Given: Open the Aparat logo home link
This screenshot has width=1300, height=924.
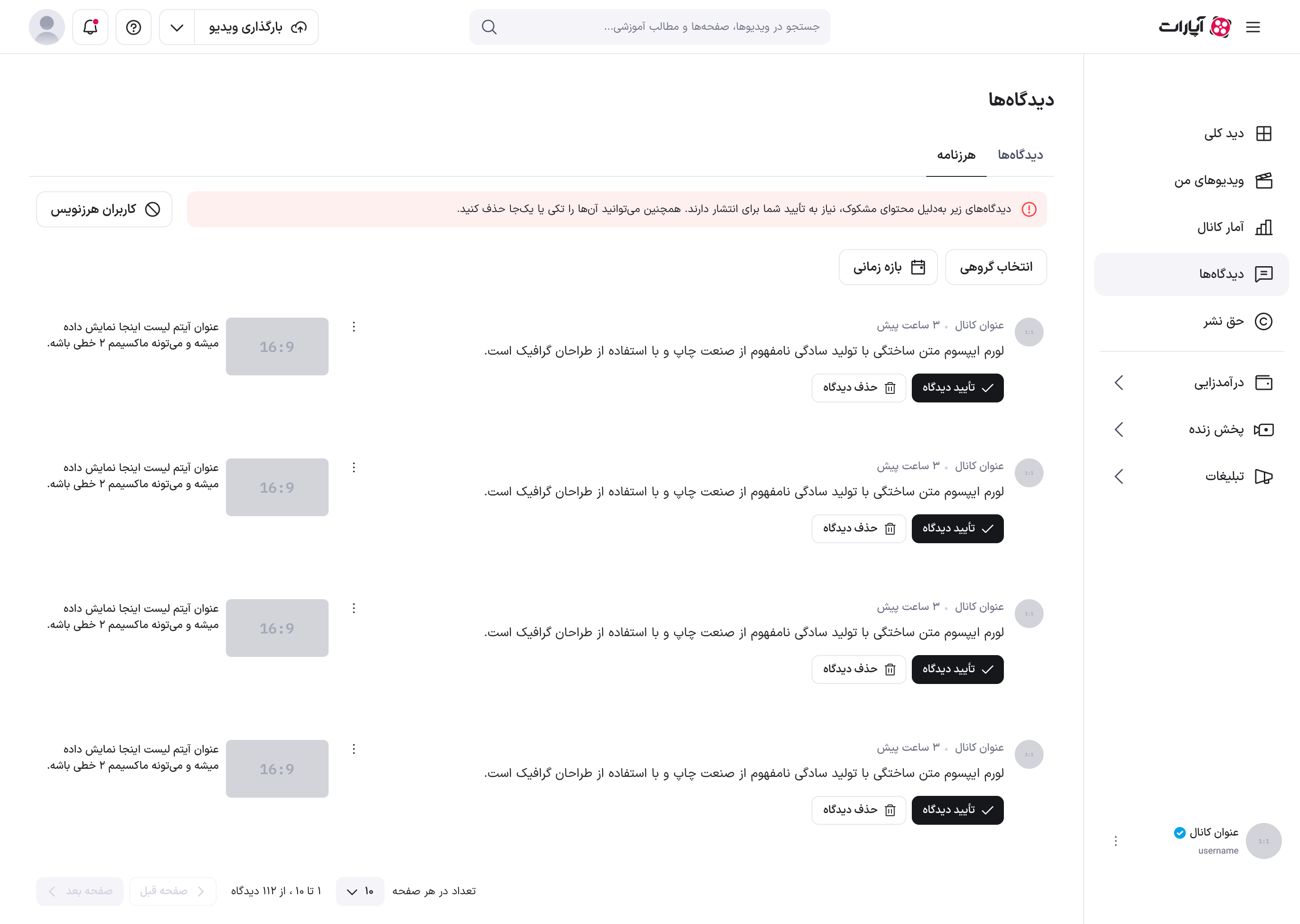Looking at the screenshot, I should pos(1195,28).
